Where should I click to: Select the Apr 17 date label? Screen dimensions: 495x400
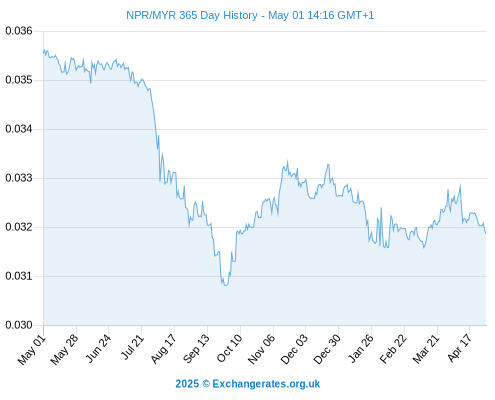pos(460,348)
